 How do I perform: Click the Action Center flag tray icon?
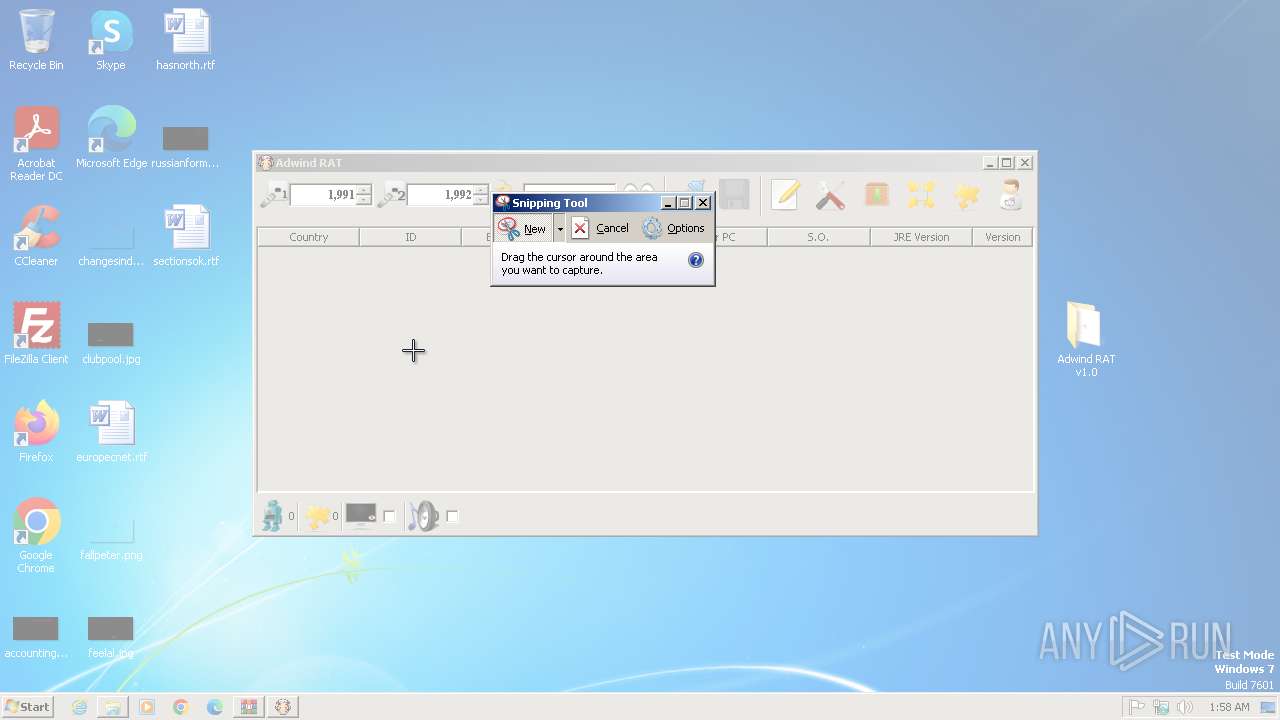pos(1137,707)
